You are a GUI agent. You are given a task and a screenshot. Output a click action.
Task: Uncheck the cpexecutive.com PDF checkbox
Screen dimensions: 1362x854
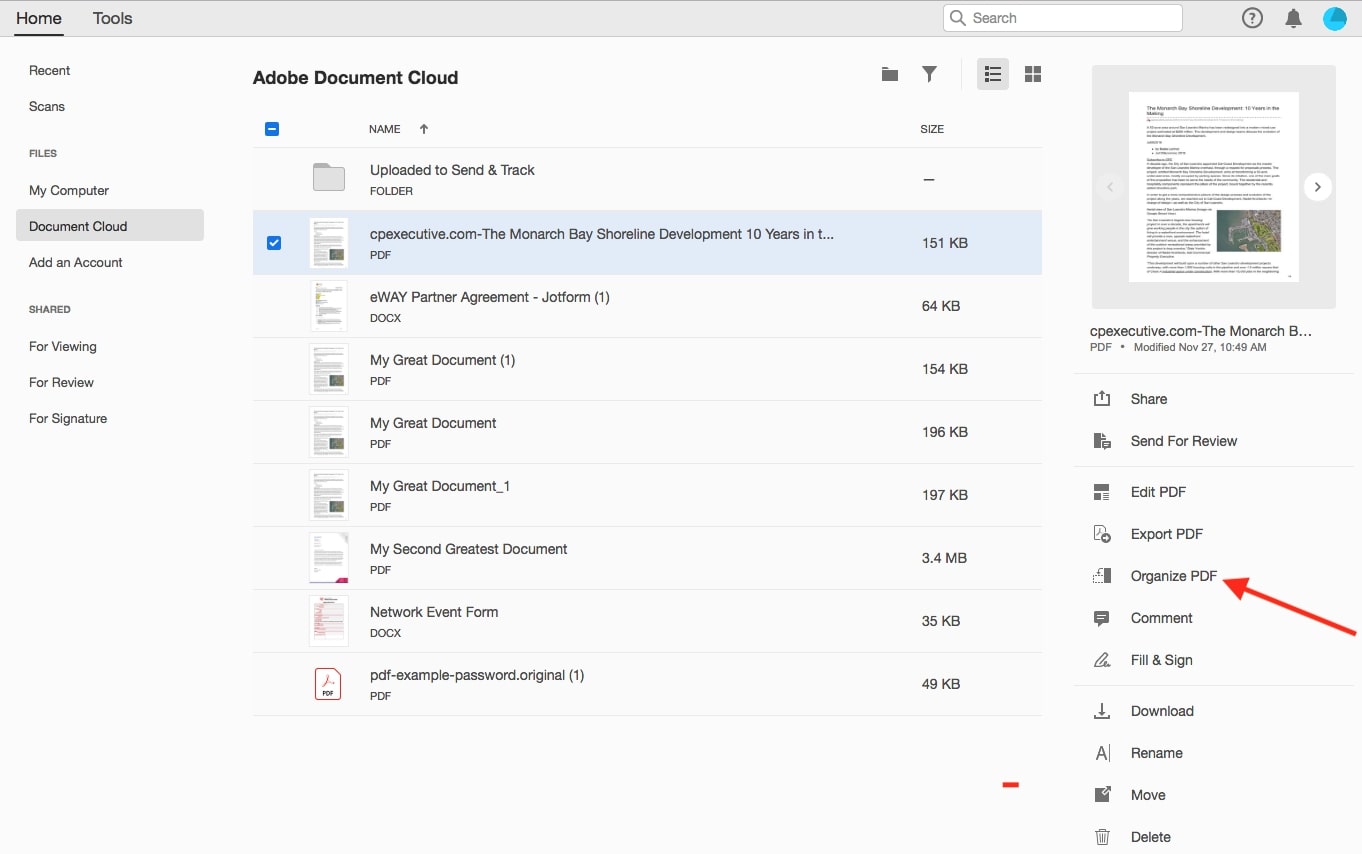[x=274, y=243]
